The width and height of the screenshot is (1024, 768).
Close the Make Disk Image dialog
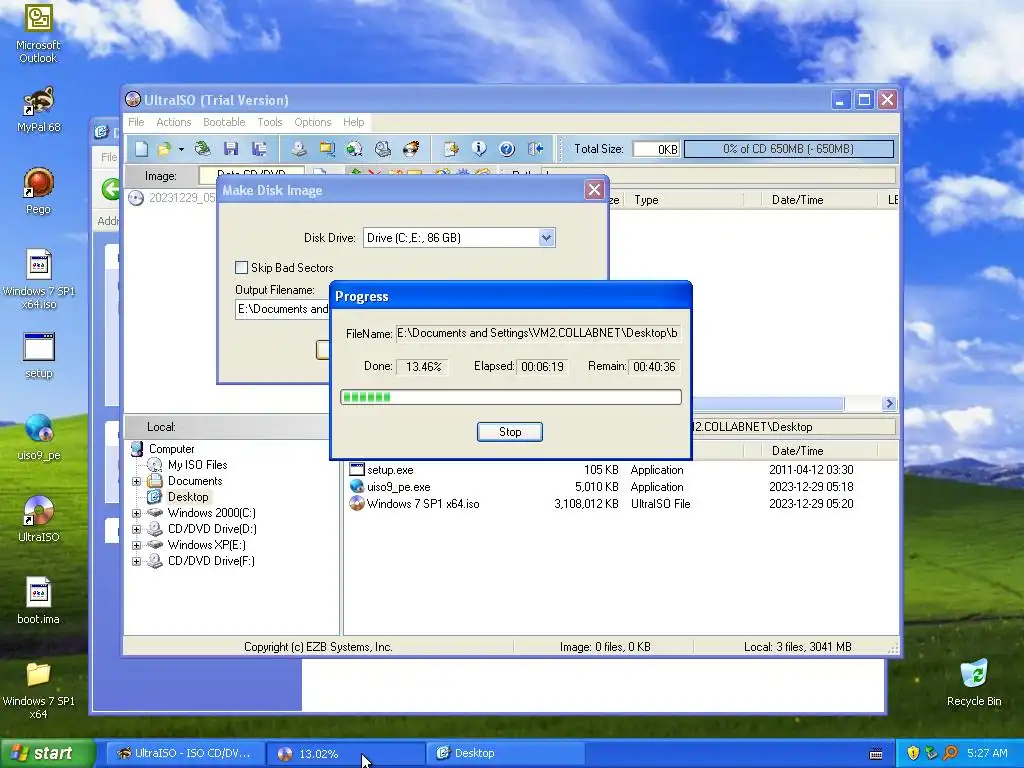click(x=594, y=190)
